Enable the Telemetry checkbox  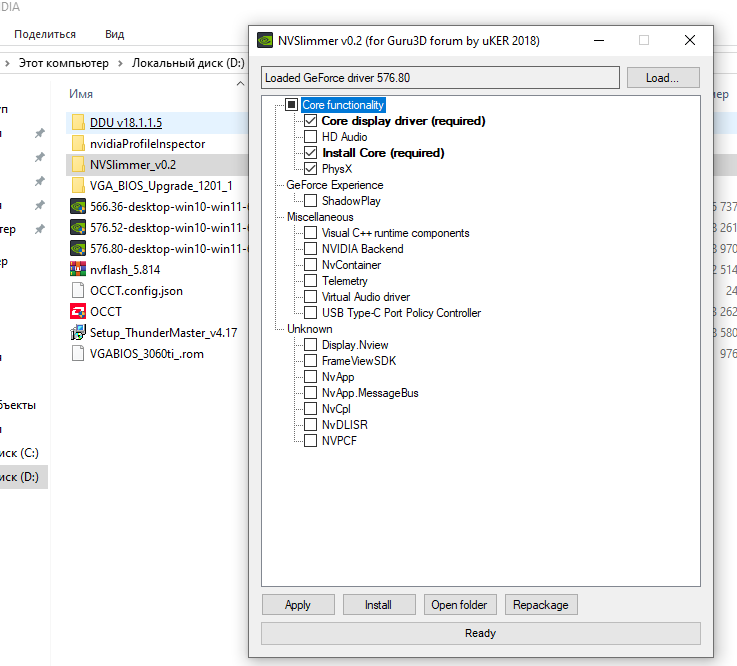pos(310,281)
